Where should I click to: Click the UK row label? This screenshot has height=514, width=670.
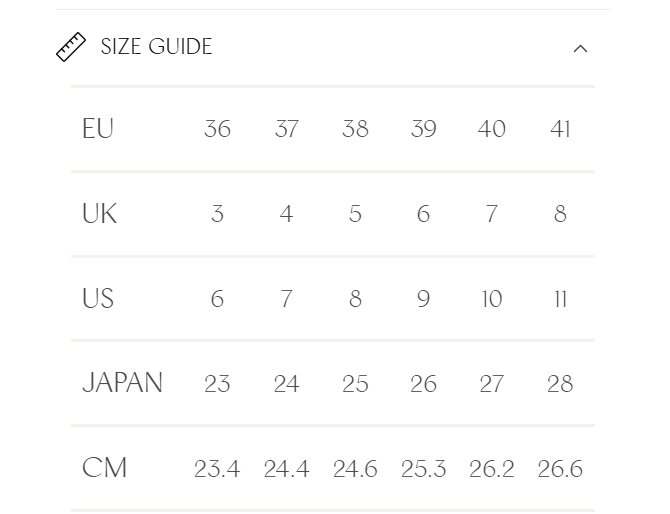99,213
